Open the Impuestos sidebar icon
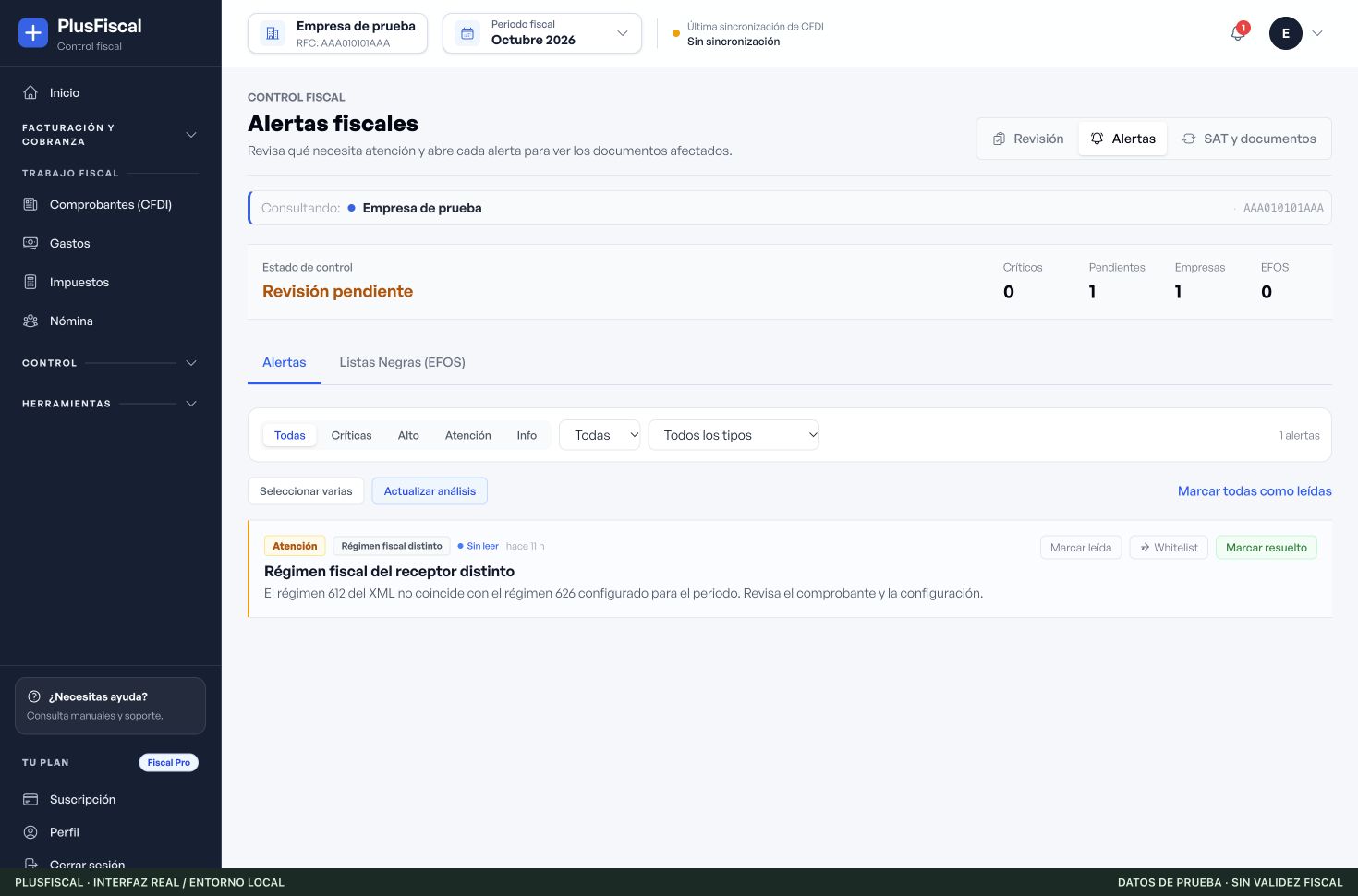Image resolution: width=1358 pixels, height=896 pixels. coord(30,282)
